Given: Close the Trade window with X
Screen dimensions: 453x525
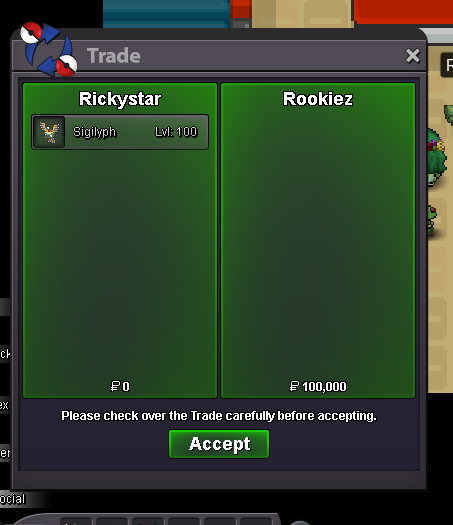Looking at the screenshot, I should 412,56.
